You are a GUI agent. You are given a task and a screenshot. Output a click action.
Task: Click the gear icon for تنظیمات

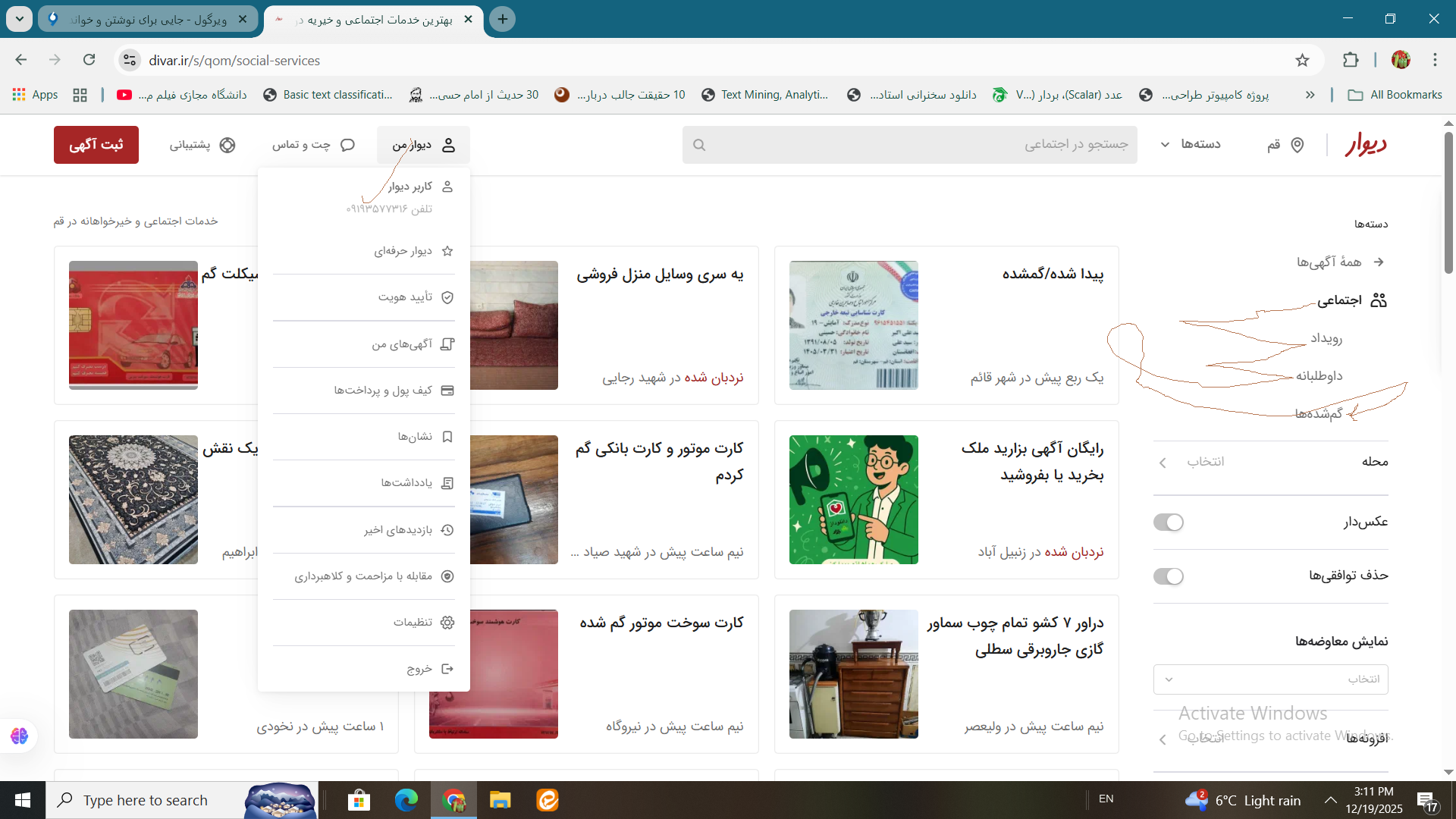[x=447, y=623]
